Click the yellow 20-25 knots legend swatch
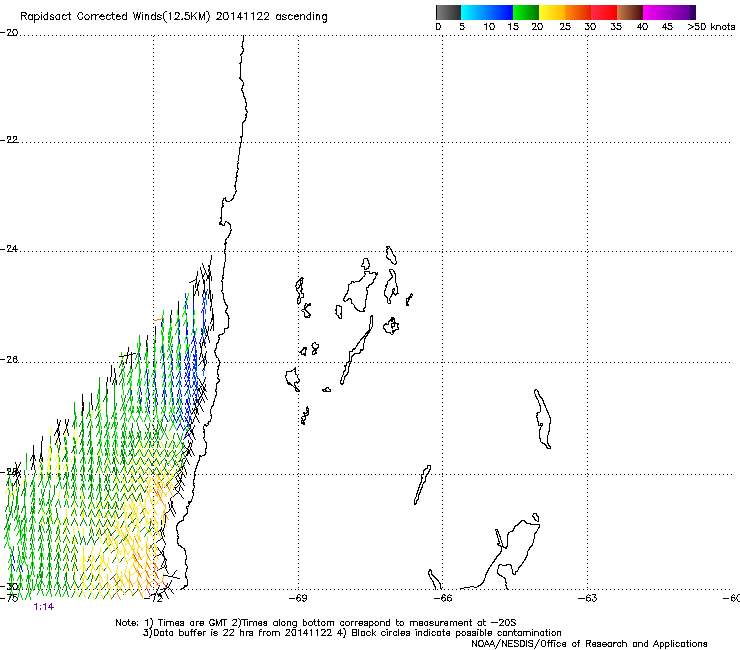The image size is (740, 650). pyautogui.click(x=552, y=12)
